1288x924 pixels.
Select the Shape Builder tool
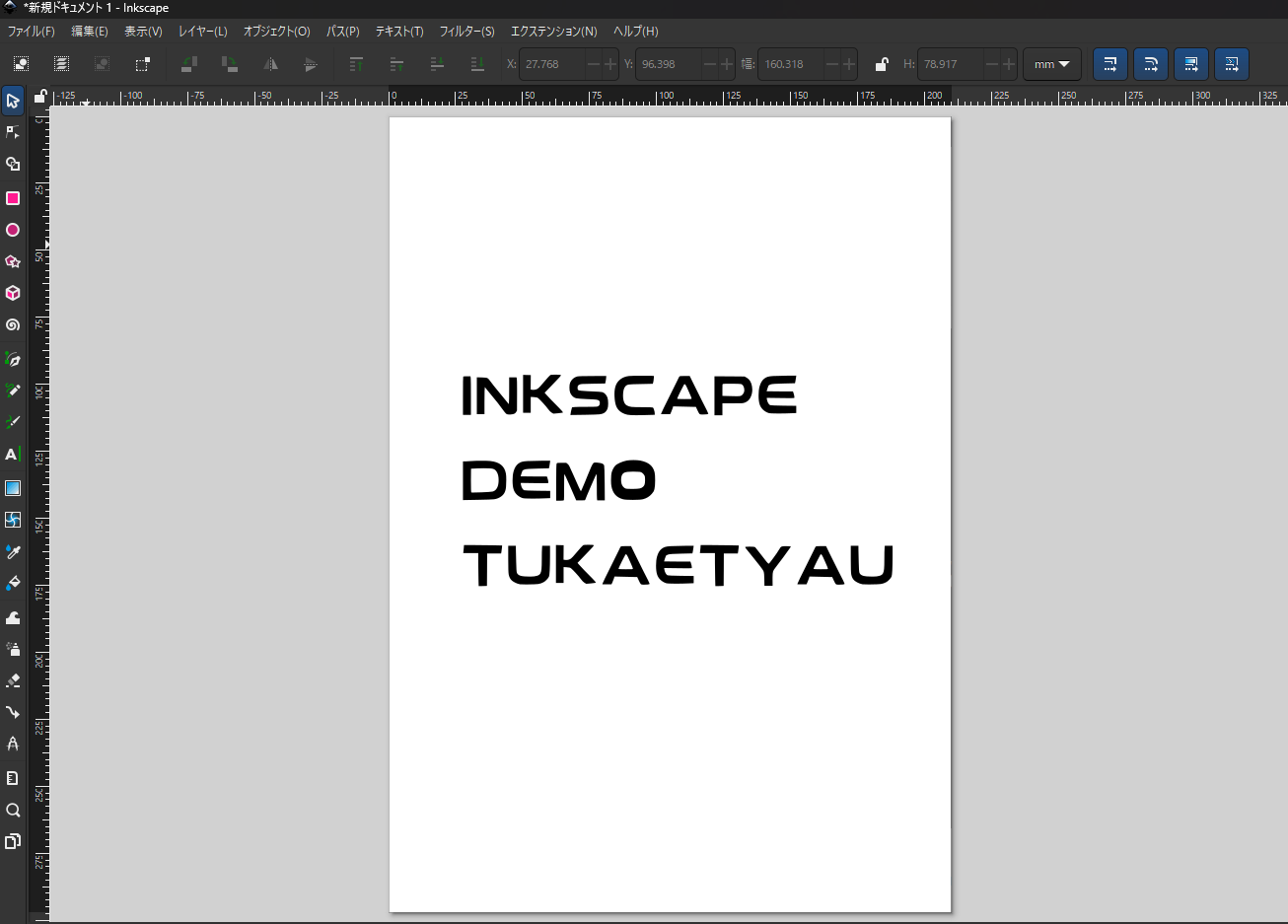[13, 165]
